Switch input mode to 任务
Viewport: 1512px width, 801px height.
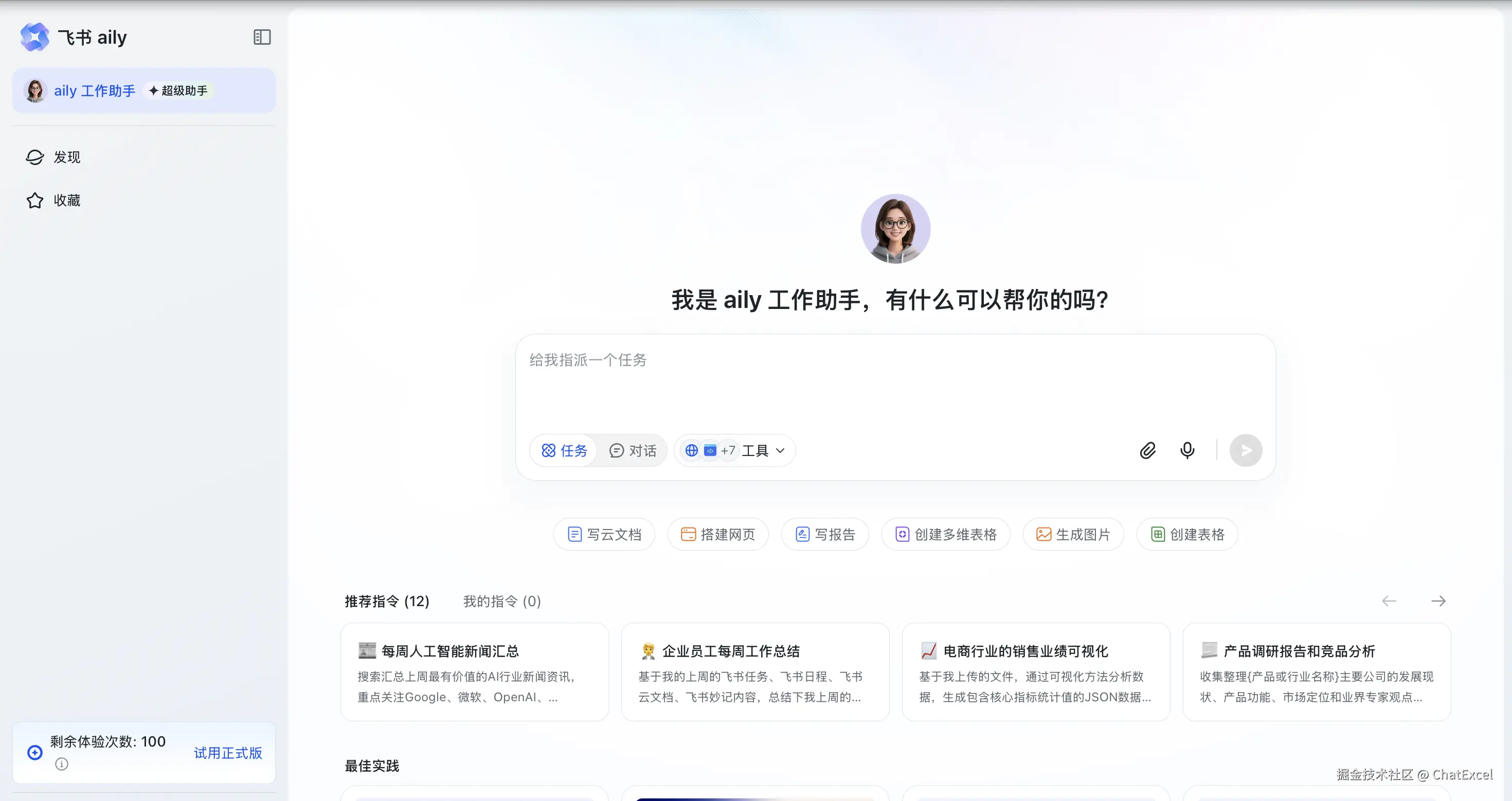[564, 451]
